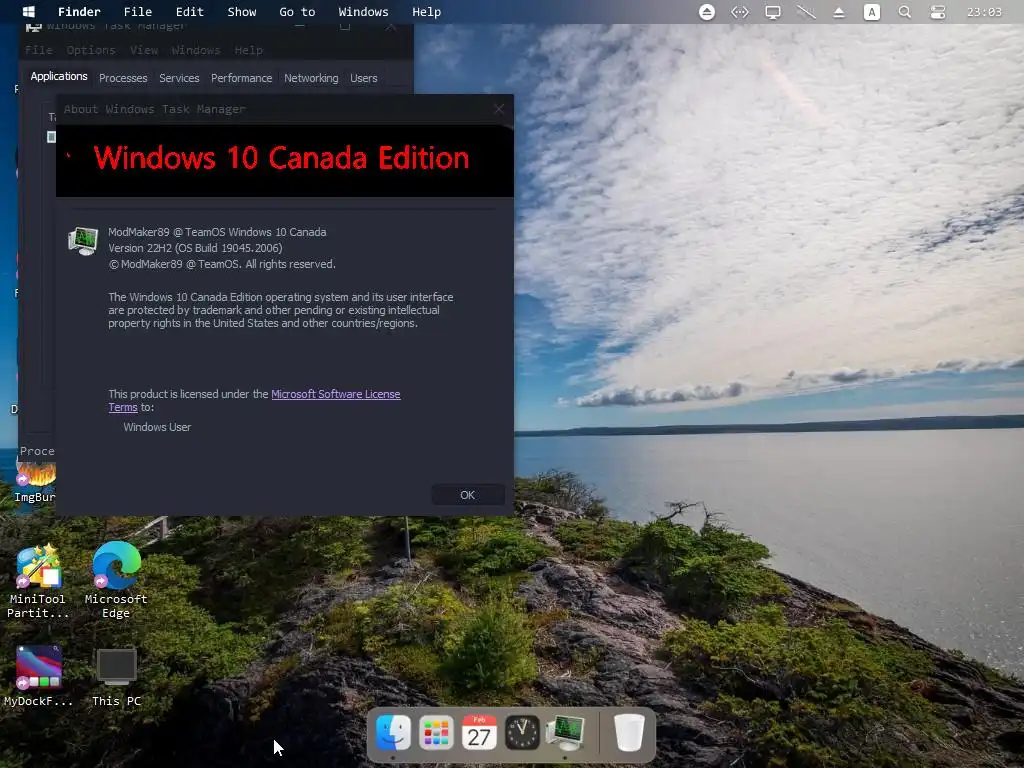Open the Edit menu in the top bar
The height and width of the screenshot is (768, 1024).
[189, 12]
